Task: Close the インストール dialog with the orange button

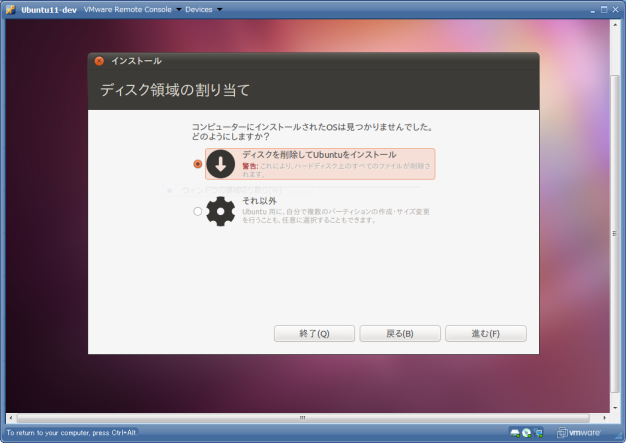Action: pos(99,61)
